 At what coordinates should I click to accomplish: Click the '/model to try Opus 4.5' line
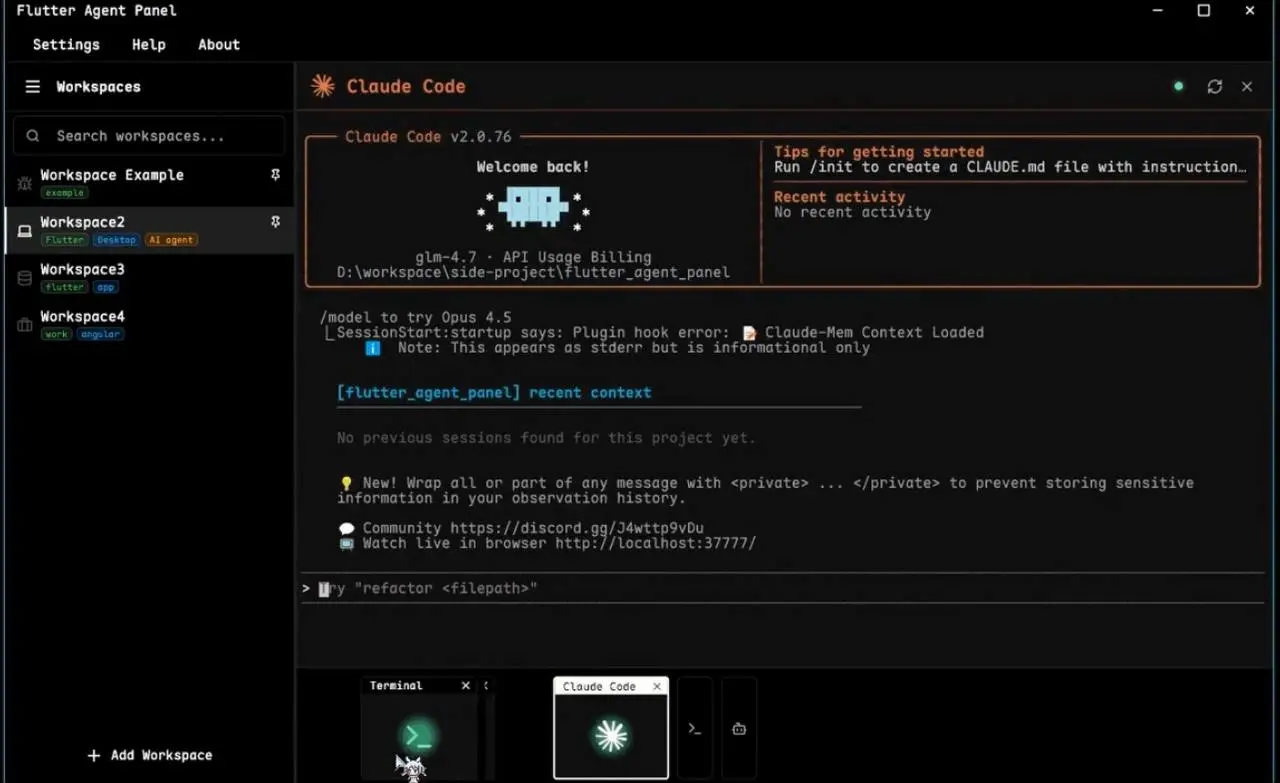pos(416,317)
